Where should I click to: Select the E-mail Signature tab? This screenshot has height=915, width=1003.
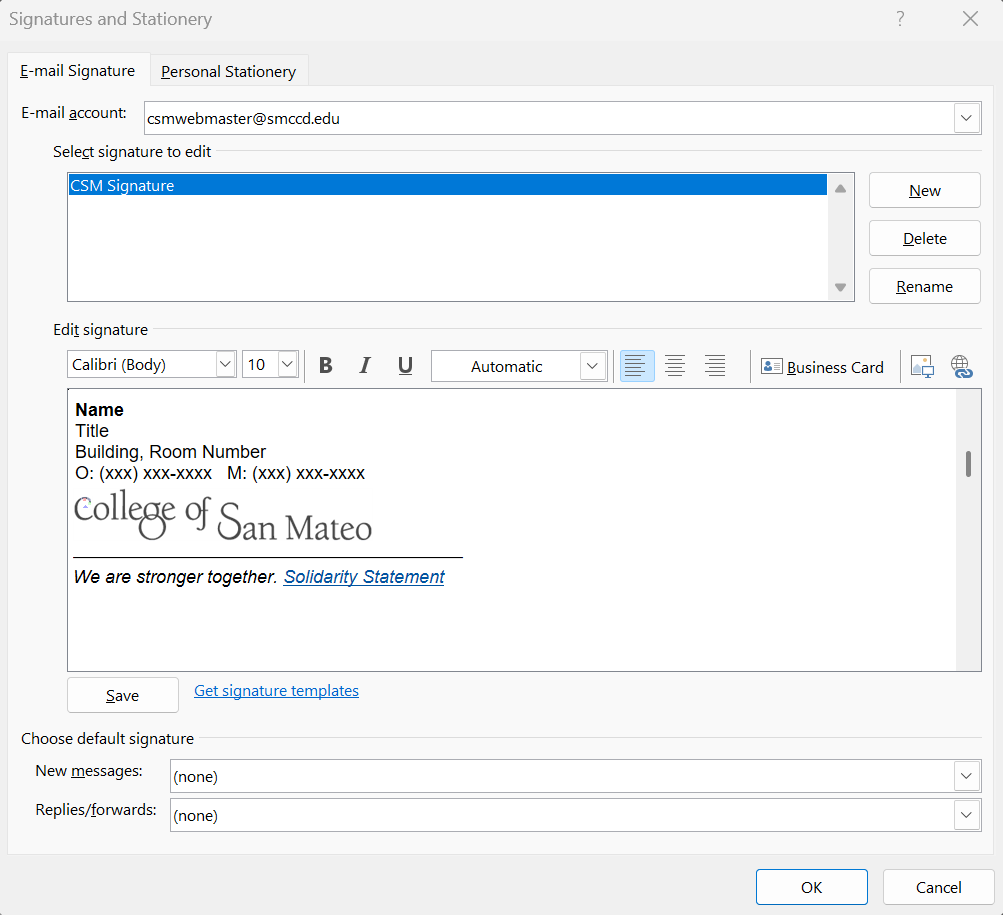[x=78, y=71]
